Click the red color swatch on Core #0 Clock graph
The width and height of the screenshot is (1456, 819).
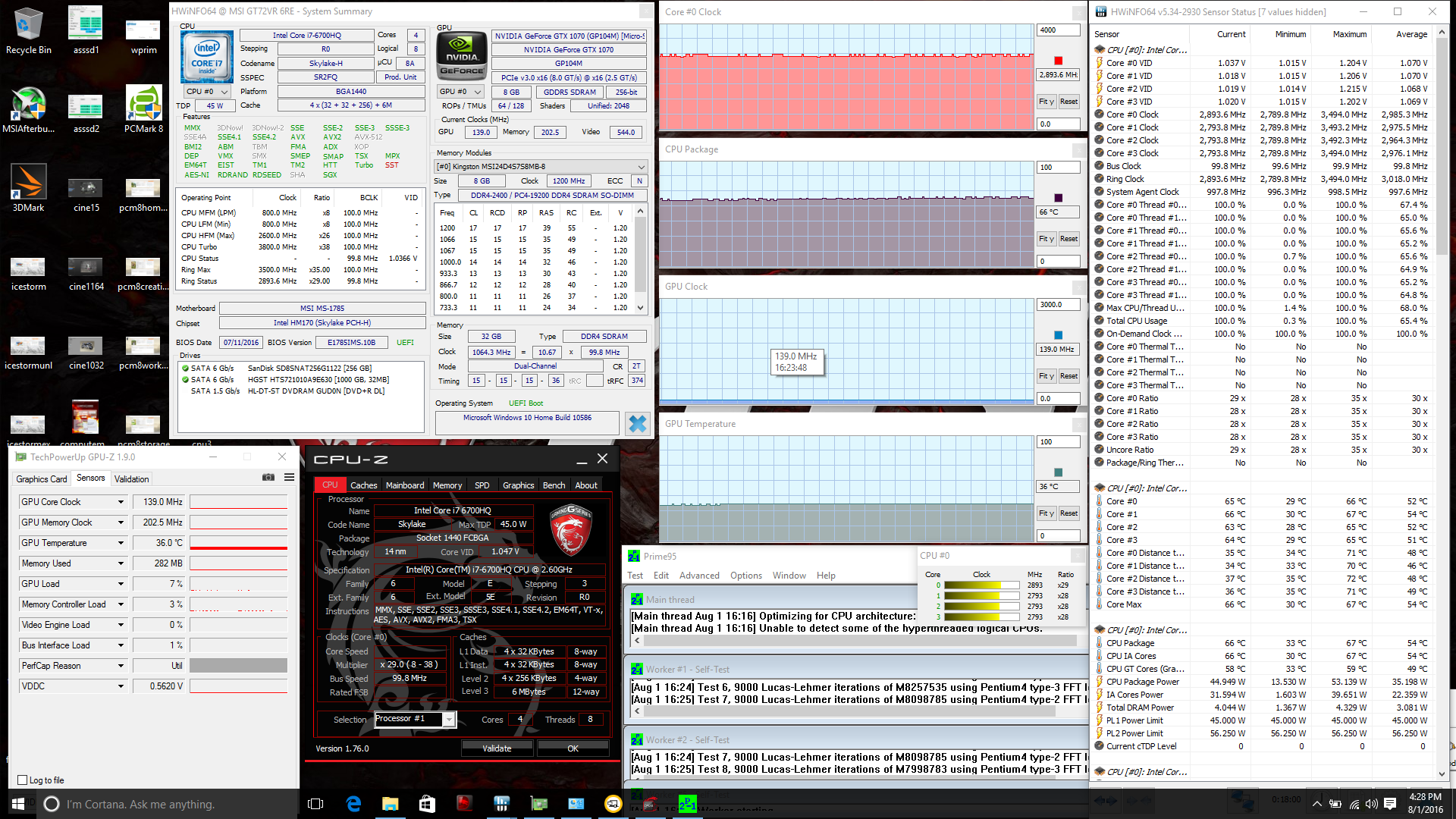(x=1059, y=61)
